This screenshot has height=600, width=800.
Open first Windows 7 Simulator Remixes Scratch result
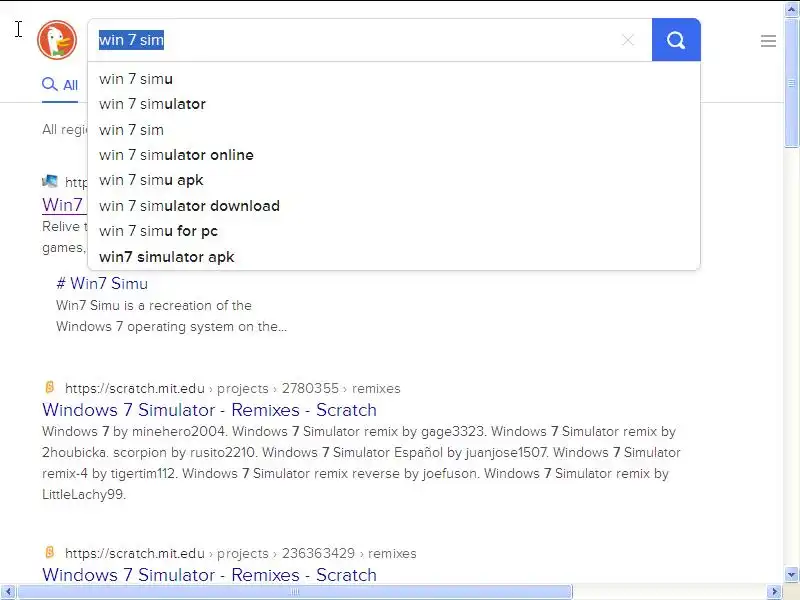click(209, 410)
